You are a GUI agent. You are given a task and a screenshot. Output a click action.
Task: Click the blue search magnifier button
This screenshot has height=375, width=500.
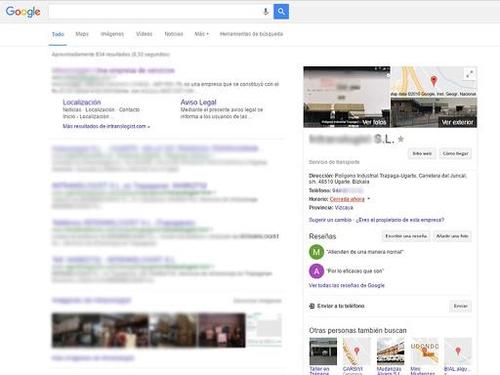point(281,11)
